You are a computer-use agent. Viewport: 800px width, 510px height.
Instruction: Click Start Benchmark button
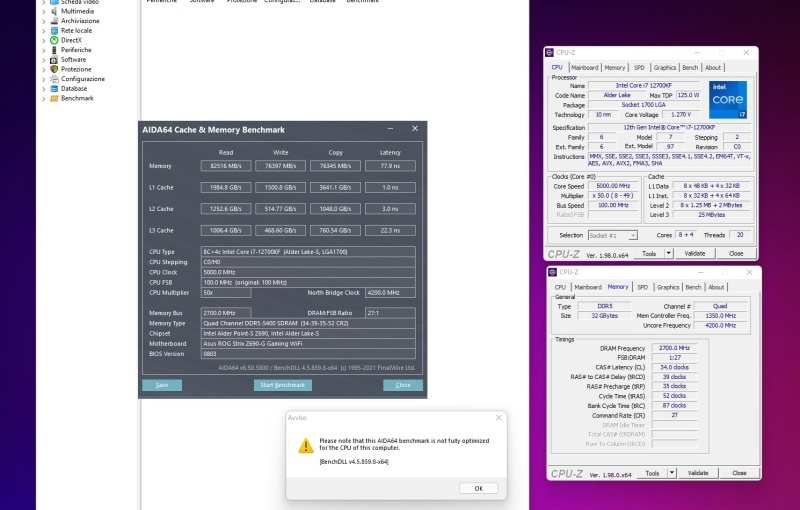tap(283, 385)
